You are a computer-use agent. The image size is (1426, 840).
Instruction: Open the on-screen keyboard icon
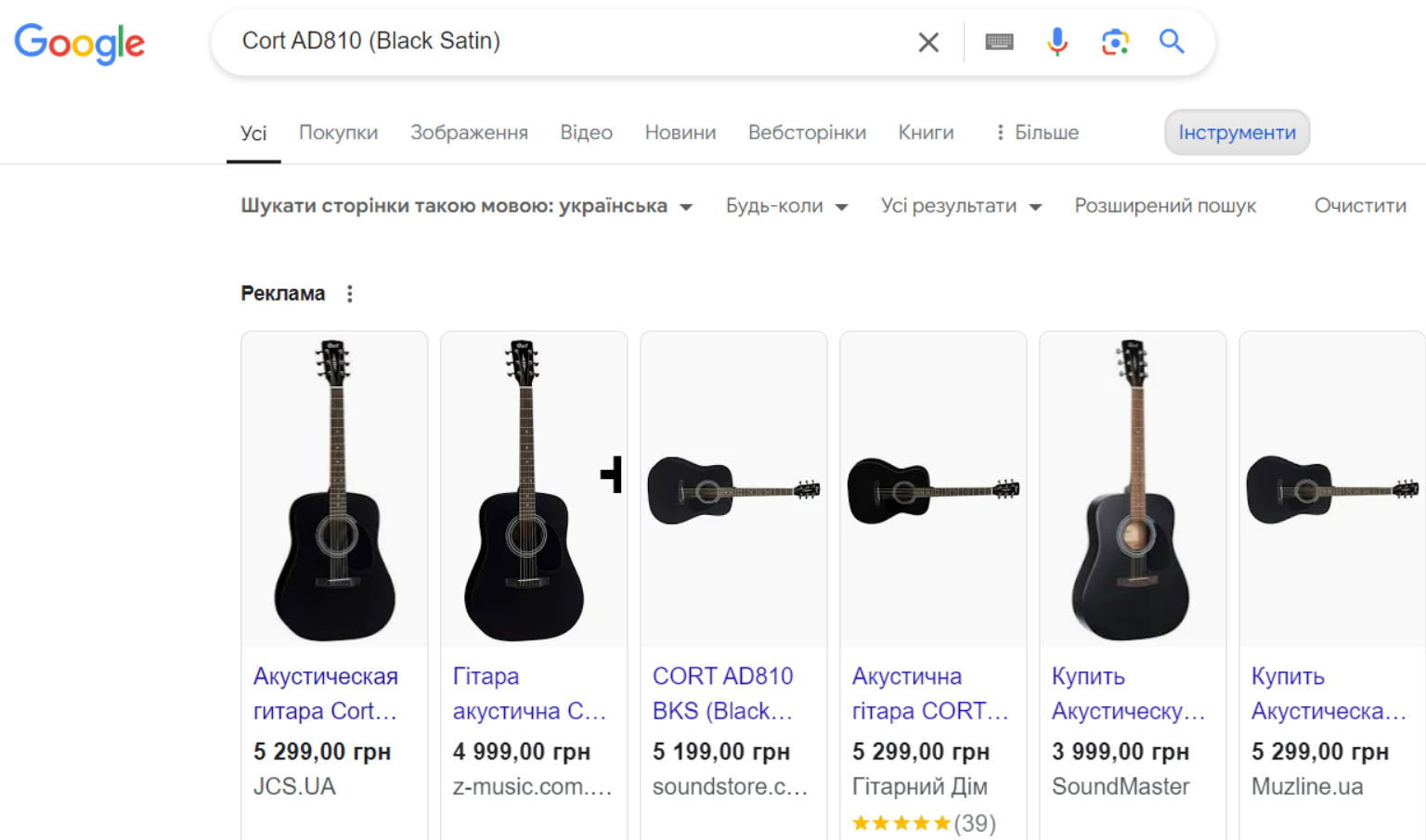[999, 42]
